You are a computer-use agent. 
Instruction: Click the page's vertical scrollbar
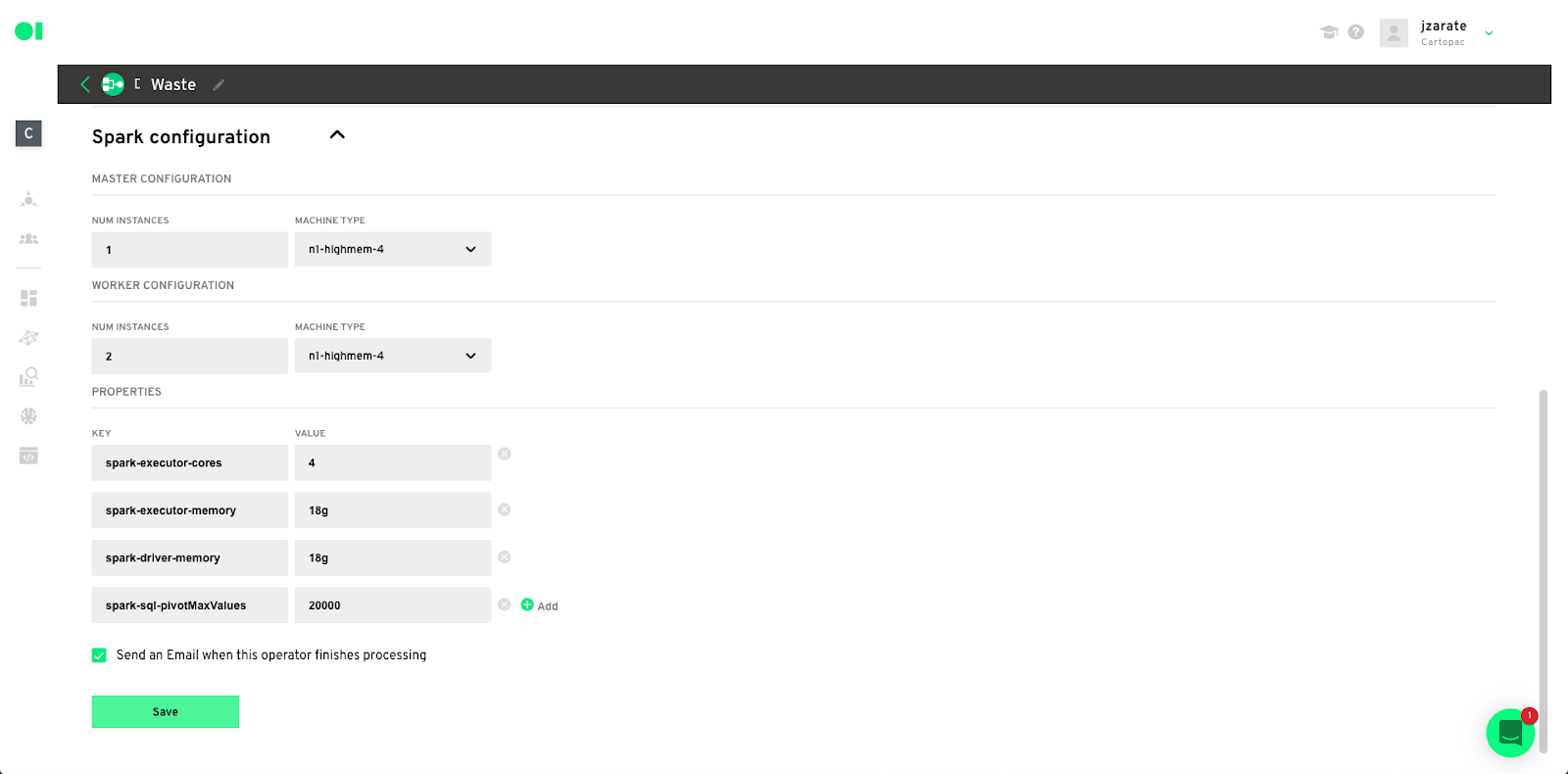click(1543, 568)
